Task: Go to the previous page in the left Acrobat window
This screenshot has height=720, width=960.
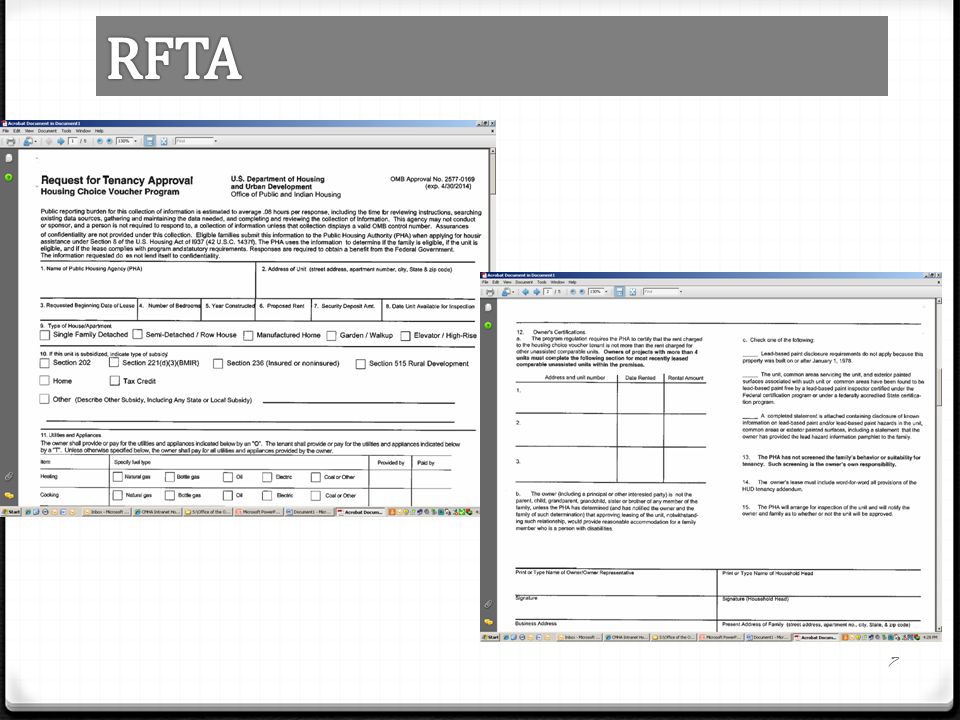Action: (x=48, y=141)
